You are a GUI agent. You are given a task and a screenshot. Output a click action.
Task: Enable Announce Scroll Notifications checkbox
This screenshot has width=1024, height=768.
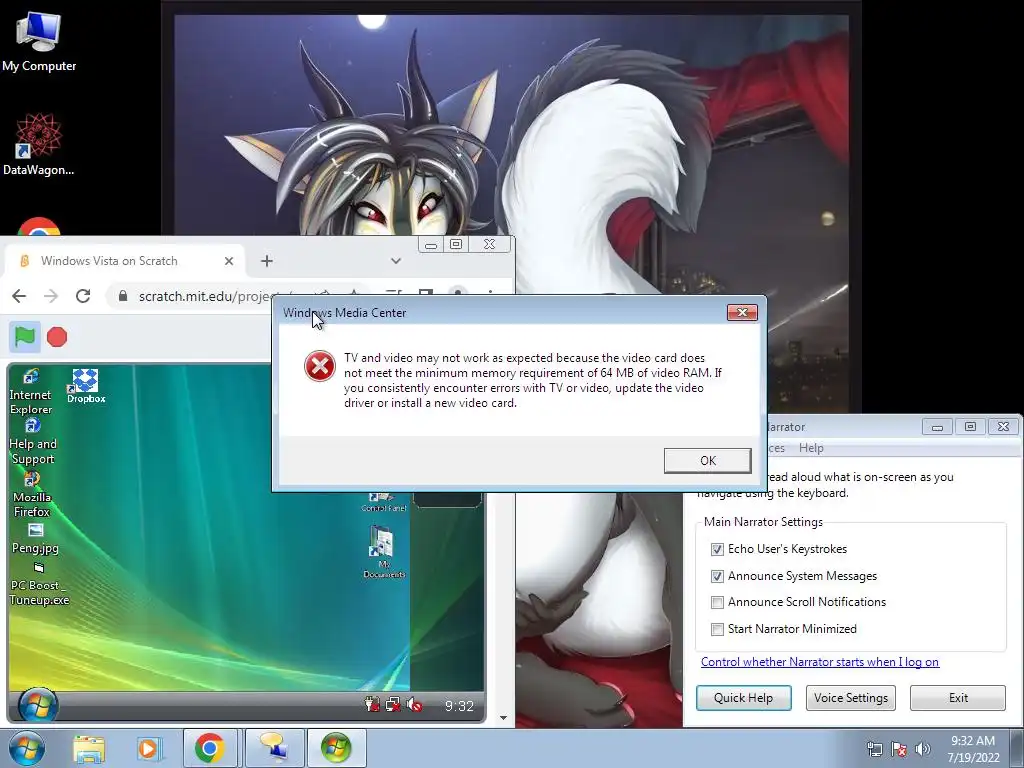(717, 602)
